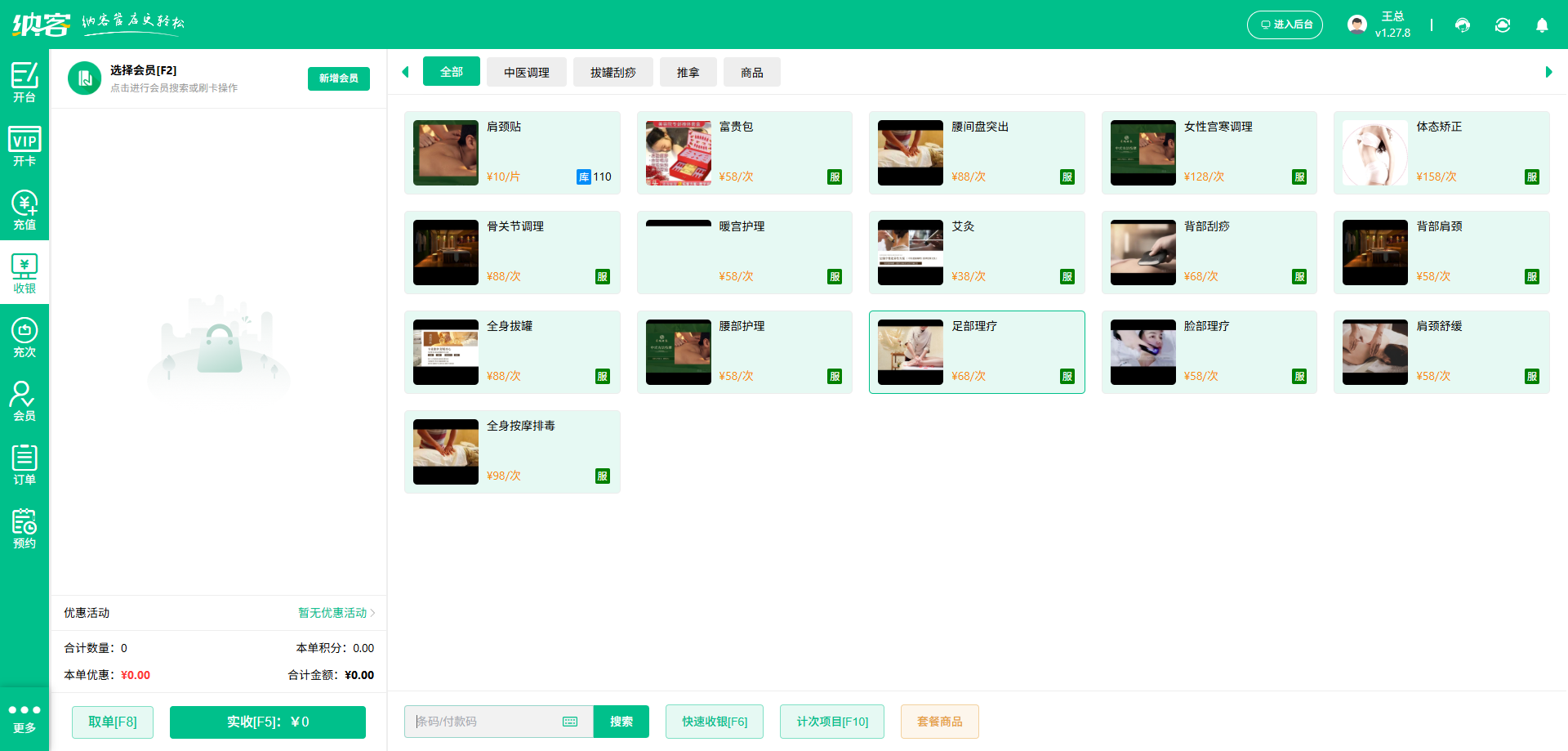This screenshot has height=751, width=1568.
Task: Click the notification bell icon
Action: [x=1542, y=25]
